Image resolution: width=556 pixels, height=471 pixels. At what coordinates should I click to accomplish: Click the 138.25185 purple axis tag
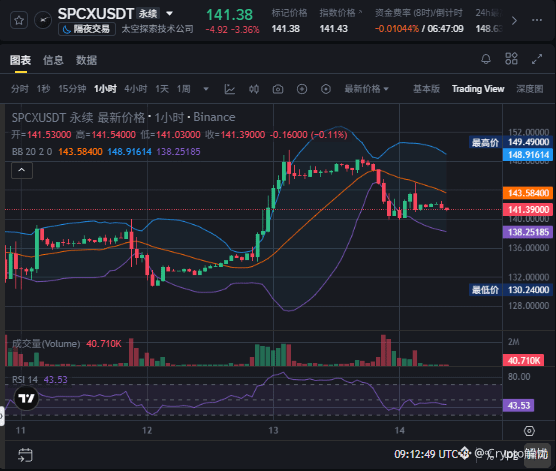[x=528, y=232]
